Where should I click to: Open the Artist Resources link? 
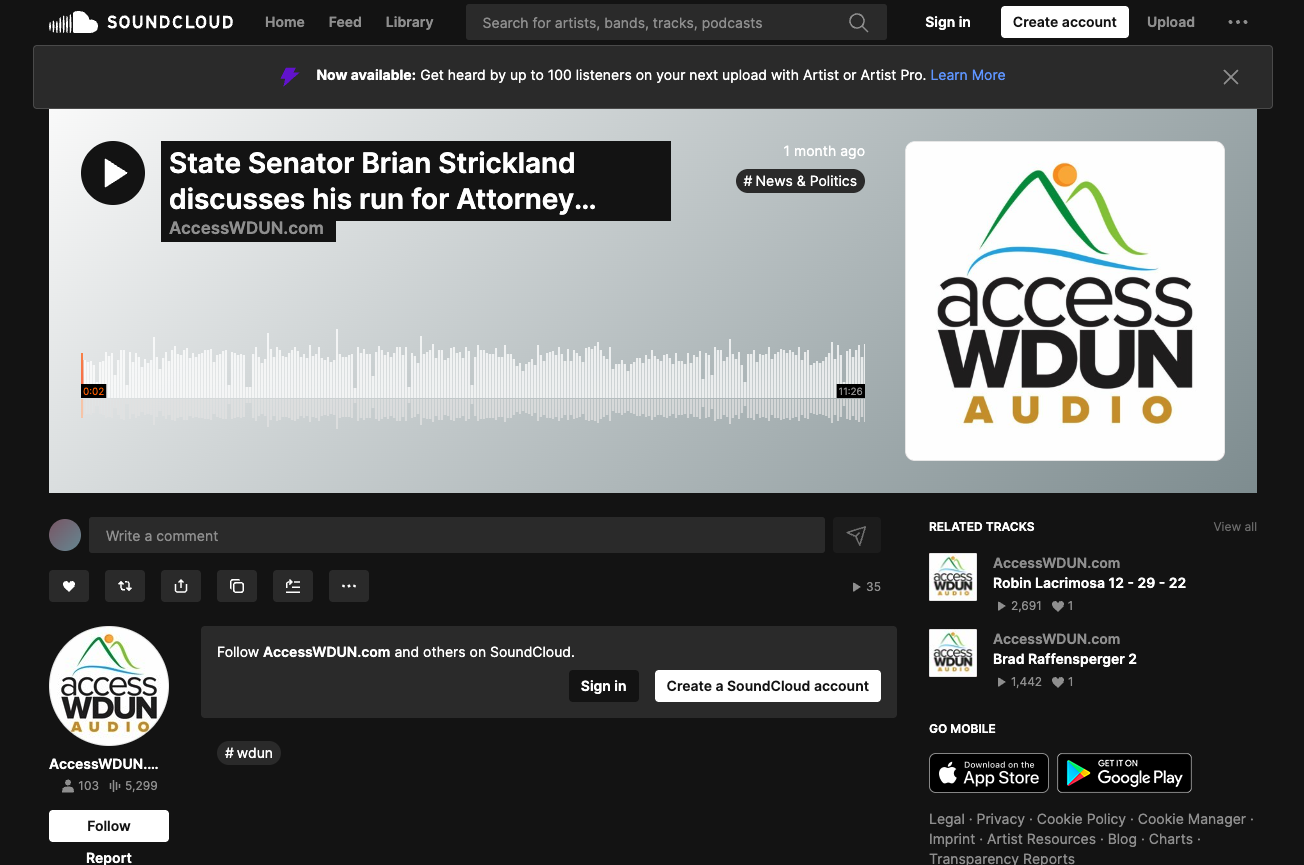1042,839
